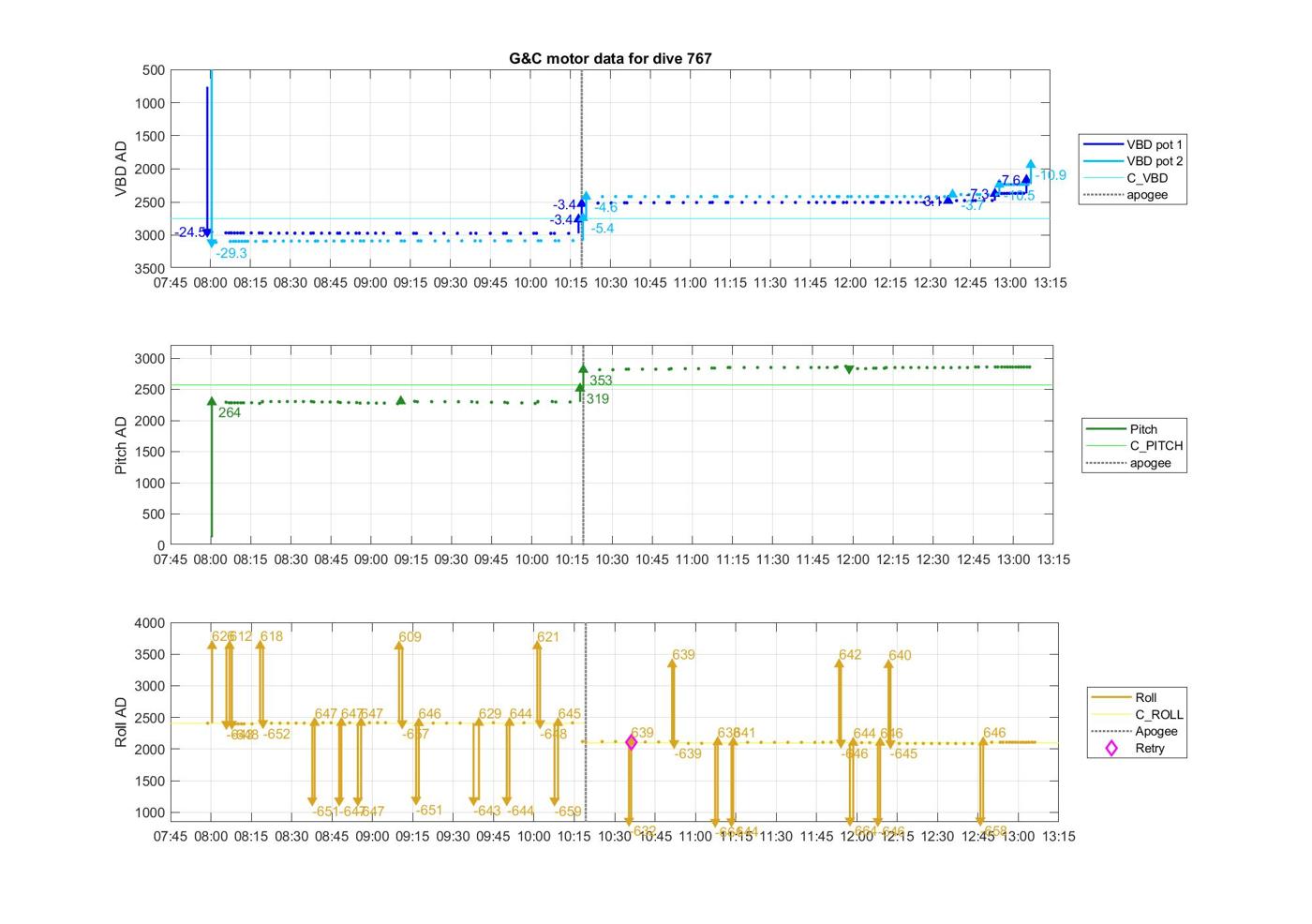1312x924 pixels.
Task: Select 'VBD pot 1' legend entry
Action: pos(1133,144)
